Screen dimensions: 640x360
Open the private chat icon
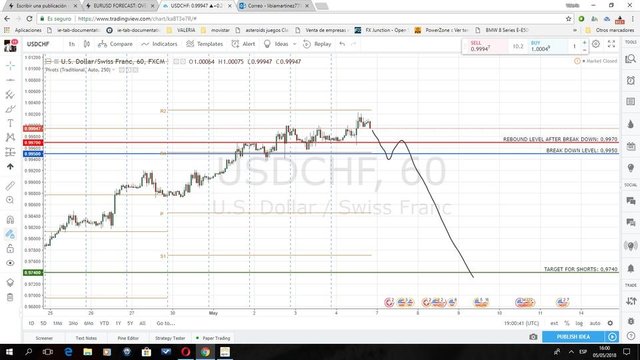pyautogui.click(x=631, y=222)
